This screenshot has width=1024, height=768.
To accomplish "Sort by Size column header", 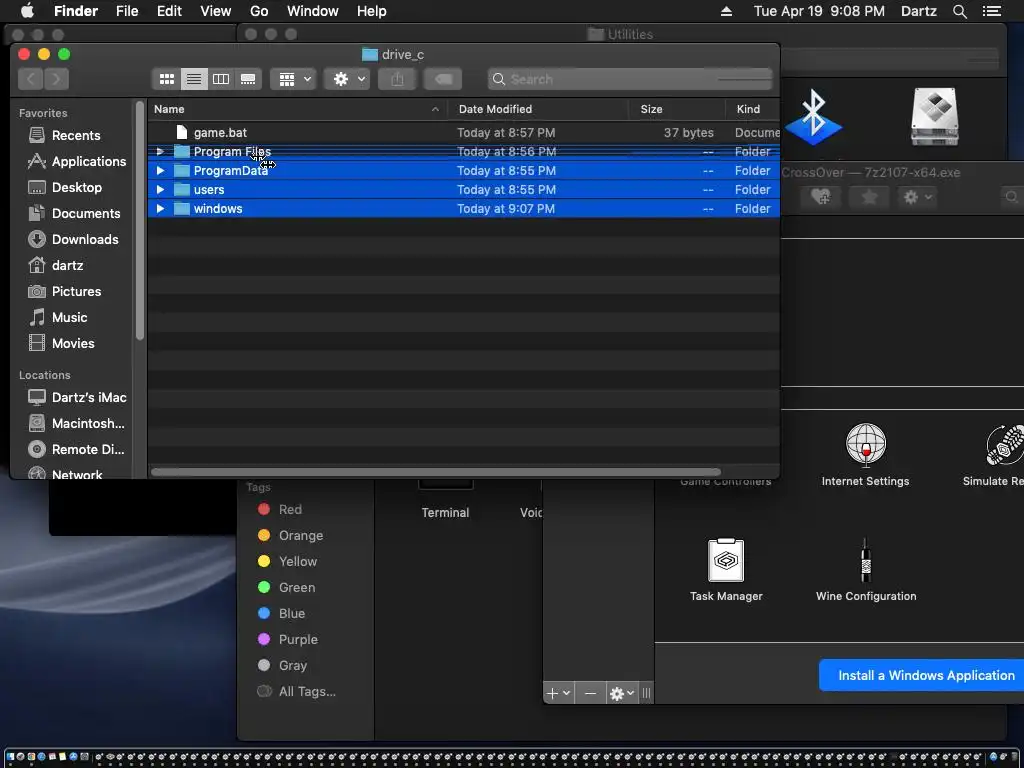I will click(x=677, y=109).
